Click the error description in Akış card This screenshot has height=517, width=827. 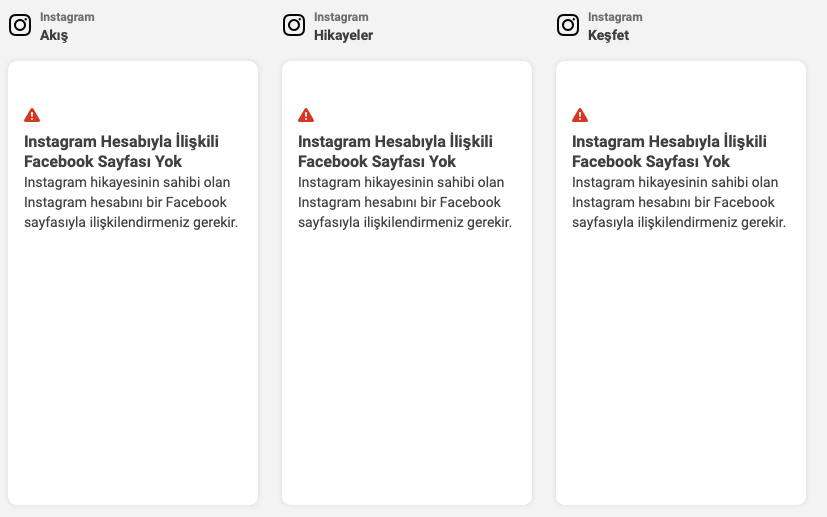pyautogui.click(x=131, y=202)
